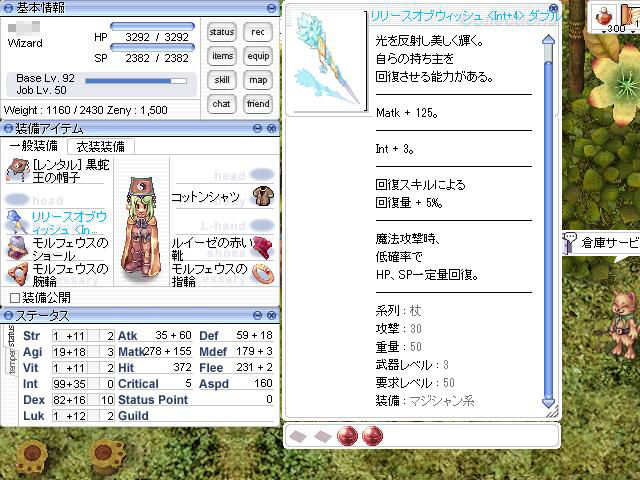Screen dimensions: 640x480
Task: Select the コットンシャツ armor icon
Action: coord(263,196)
